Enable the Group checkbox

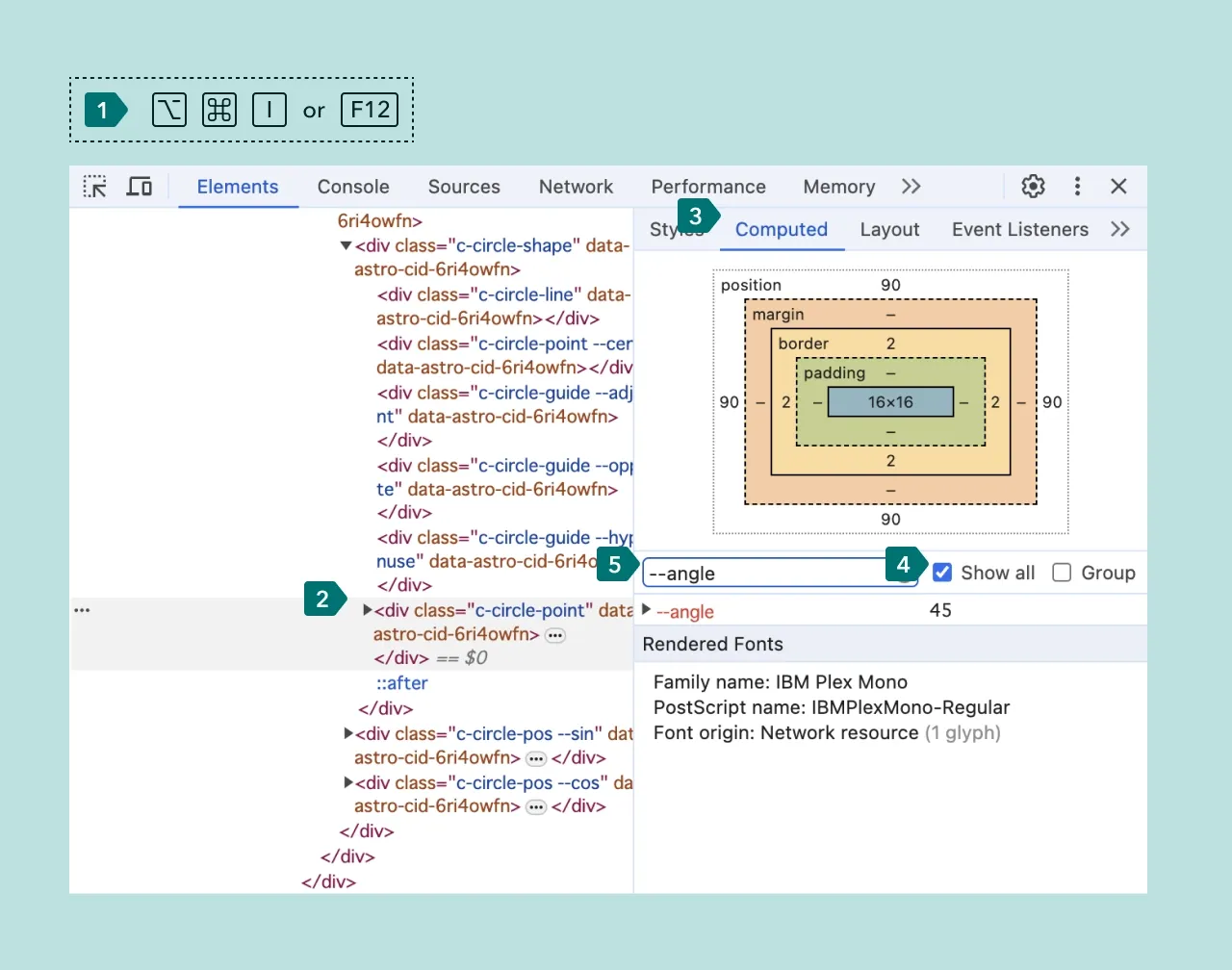point(1062,573)
